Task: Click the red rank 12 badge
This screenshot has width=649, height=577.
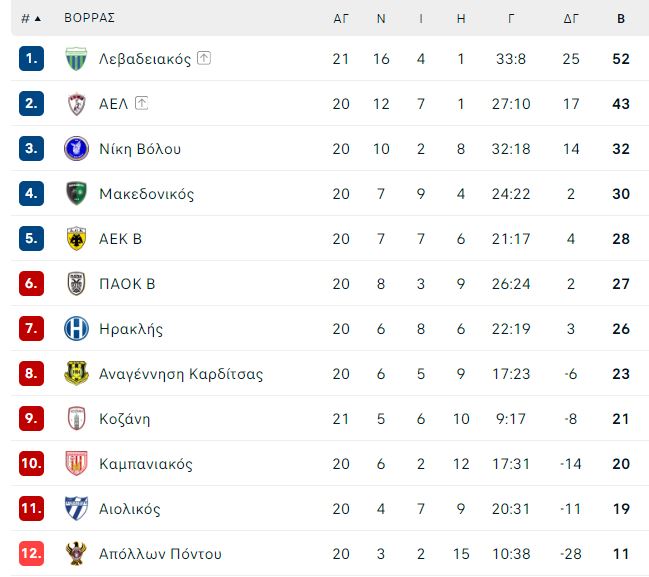Action: 31,553
